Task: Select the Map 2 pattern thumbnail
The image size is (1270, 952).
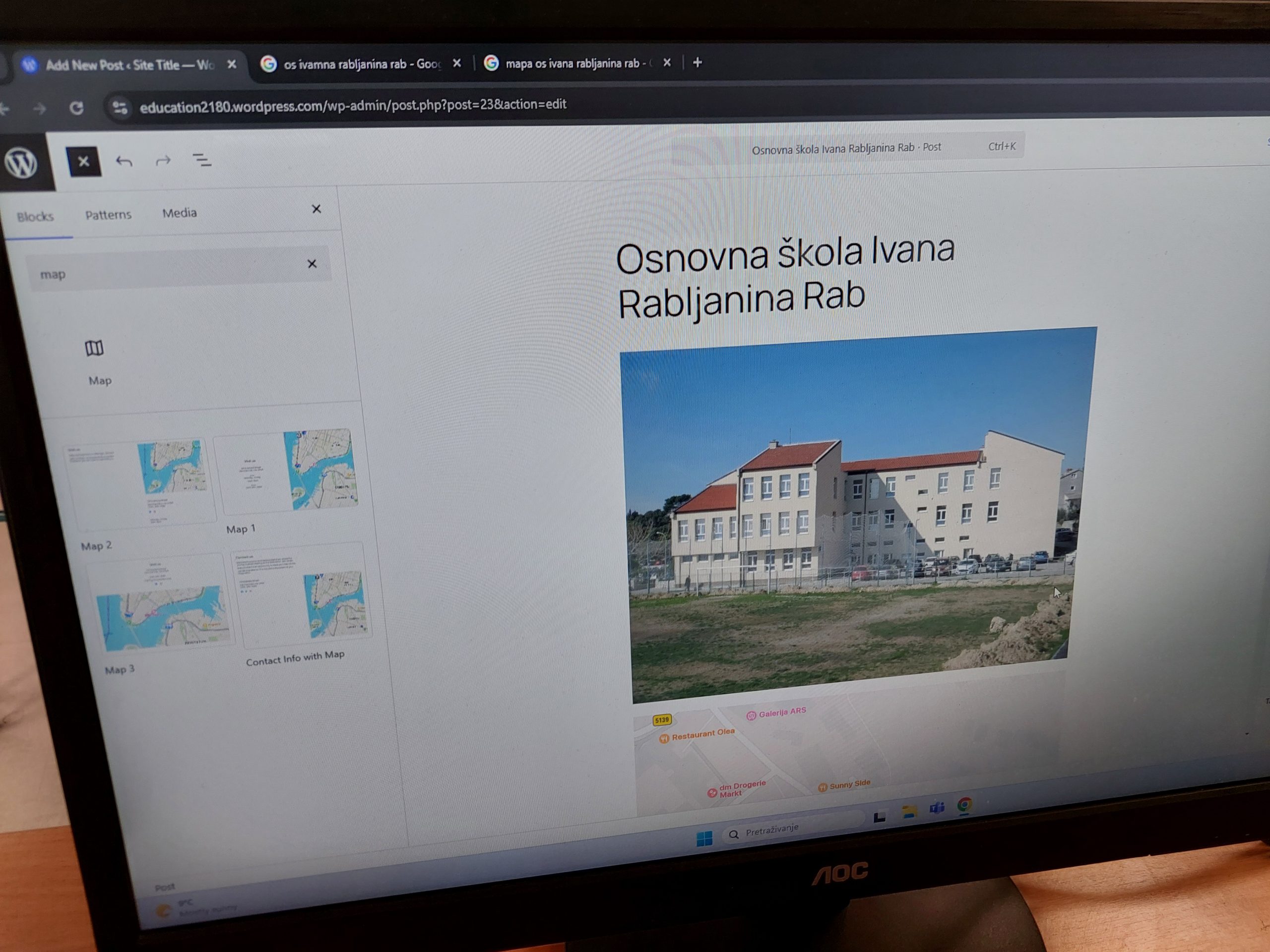Action: click(139, 484)
